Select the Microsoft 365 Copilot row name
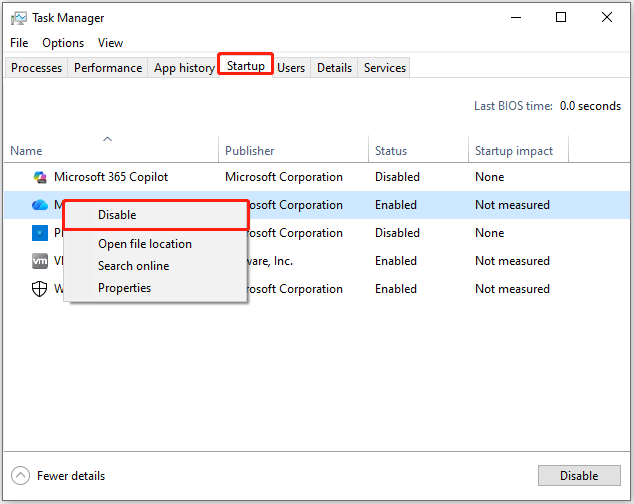 click(x=111, y=177)
